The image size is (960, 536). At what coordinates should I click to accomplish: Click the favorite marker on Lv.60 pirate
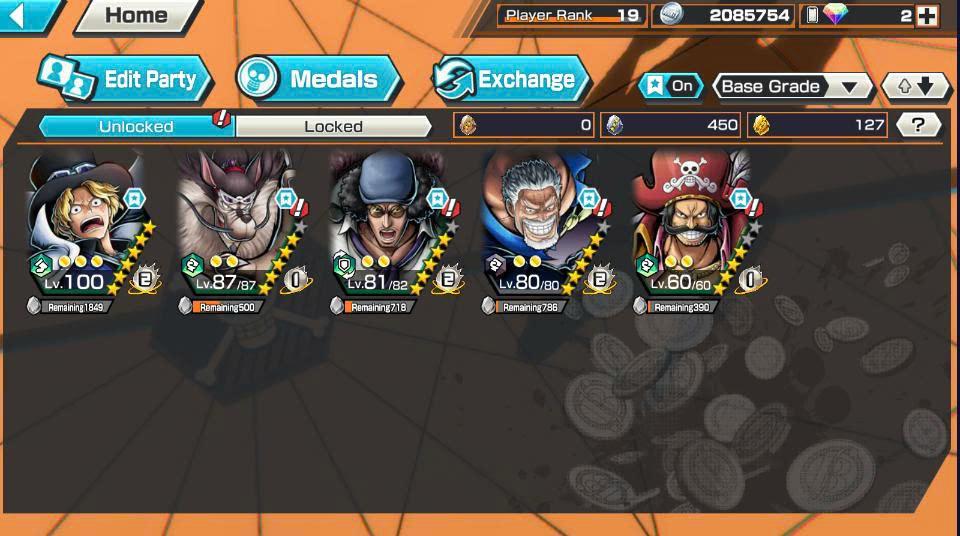tap(740, 199)
